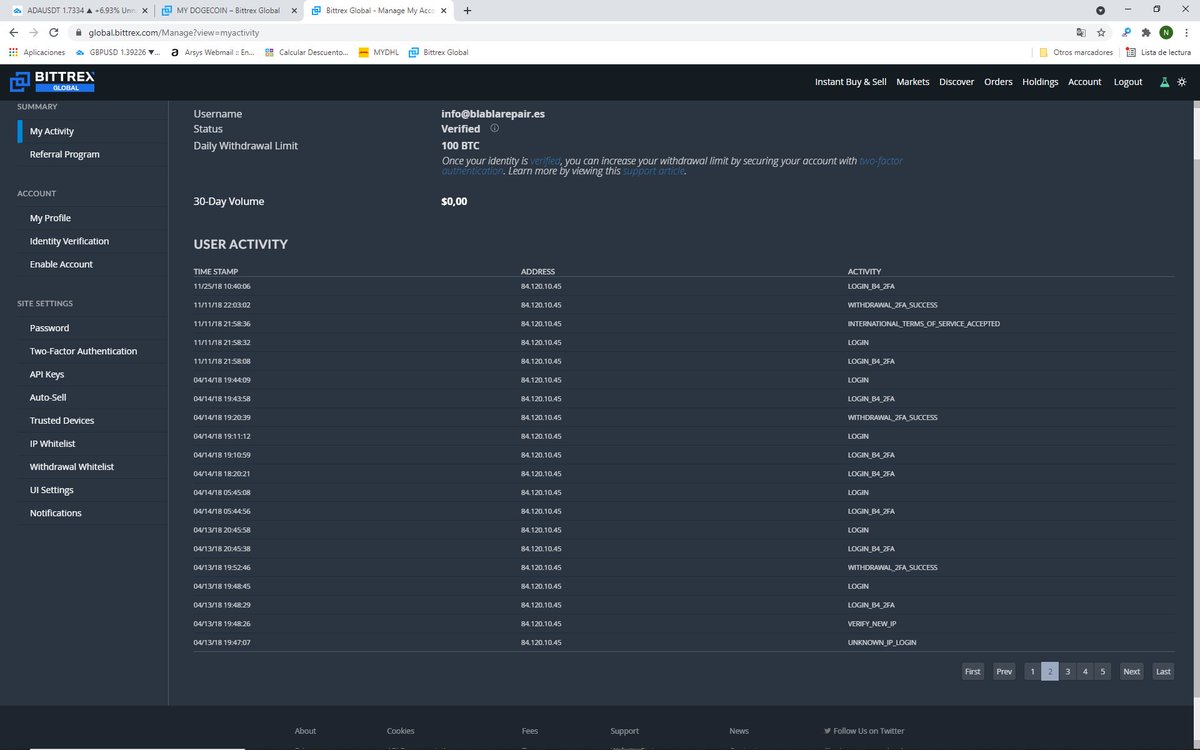Open the Extensions puzzle icon
The image size is (1200, 750).
point(1146,32)
